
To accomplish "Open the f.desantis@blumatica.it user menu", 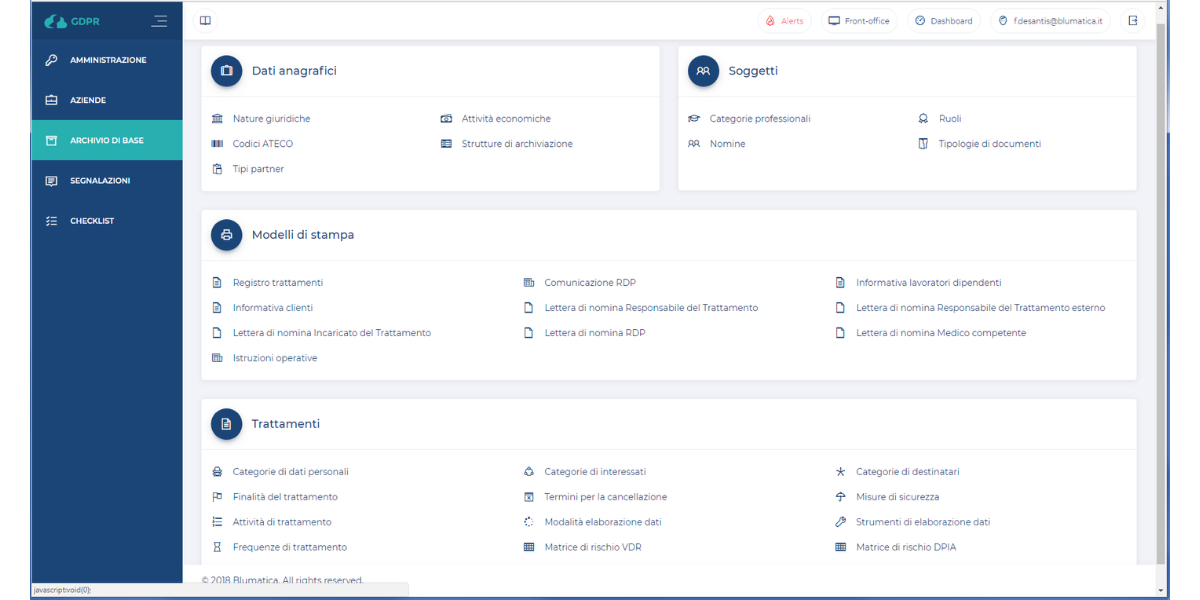I will tap(1050, 21).
